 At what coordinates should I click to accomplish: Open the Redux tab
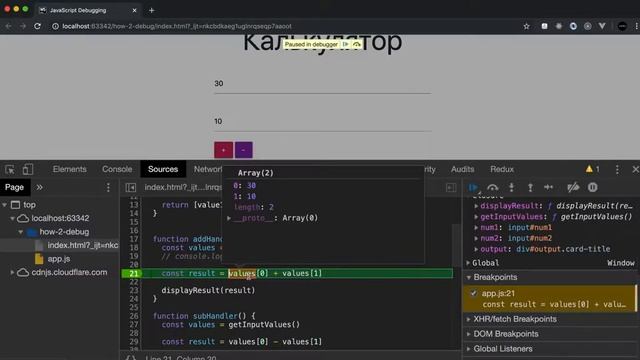[x=502, y=169]
